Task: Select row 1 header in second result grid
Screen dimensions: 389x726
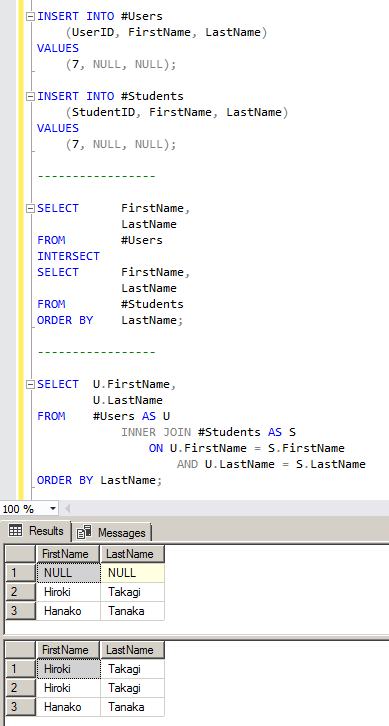Action: (x=20, y=669)
